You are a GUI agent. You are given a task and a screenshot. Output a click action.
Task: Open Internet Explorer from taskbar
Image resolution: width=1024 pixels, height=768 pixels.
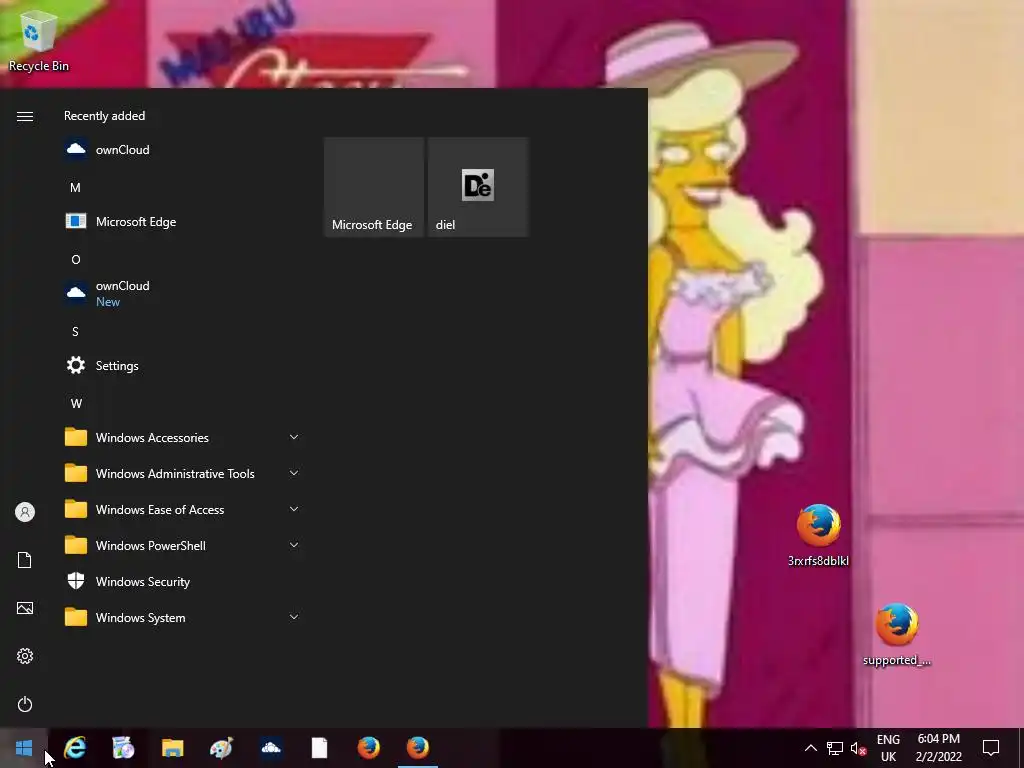[x=75, y=748]
